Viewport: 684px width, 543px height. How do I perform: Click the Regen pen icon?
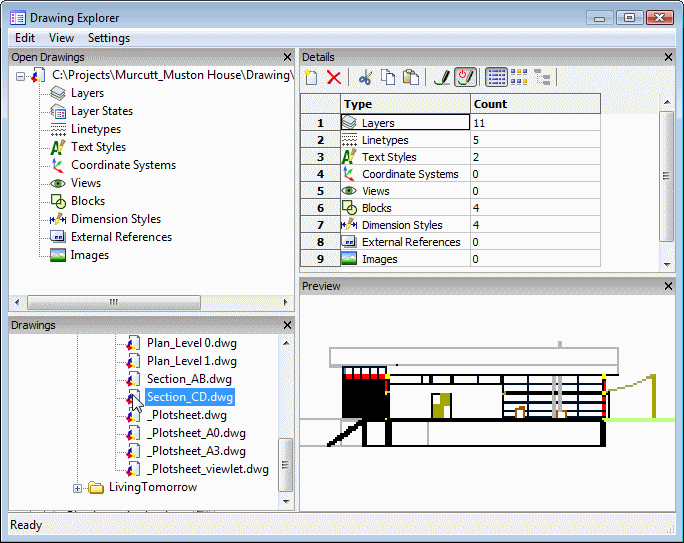click(442, 78)
